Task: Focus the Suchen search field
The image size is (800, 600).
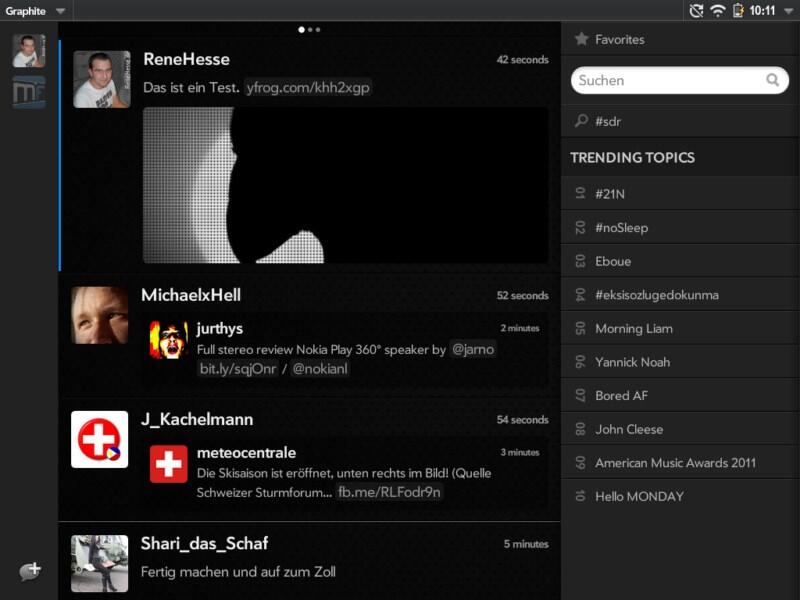Action: [x=680, y=80]
